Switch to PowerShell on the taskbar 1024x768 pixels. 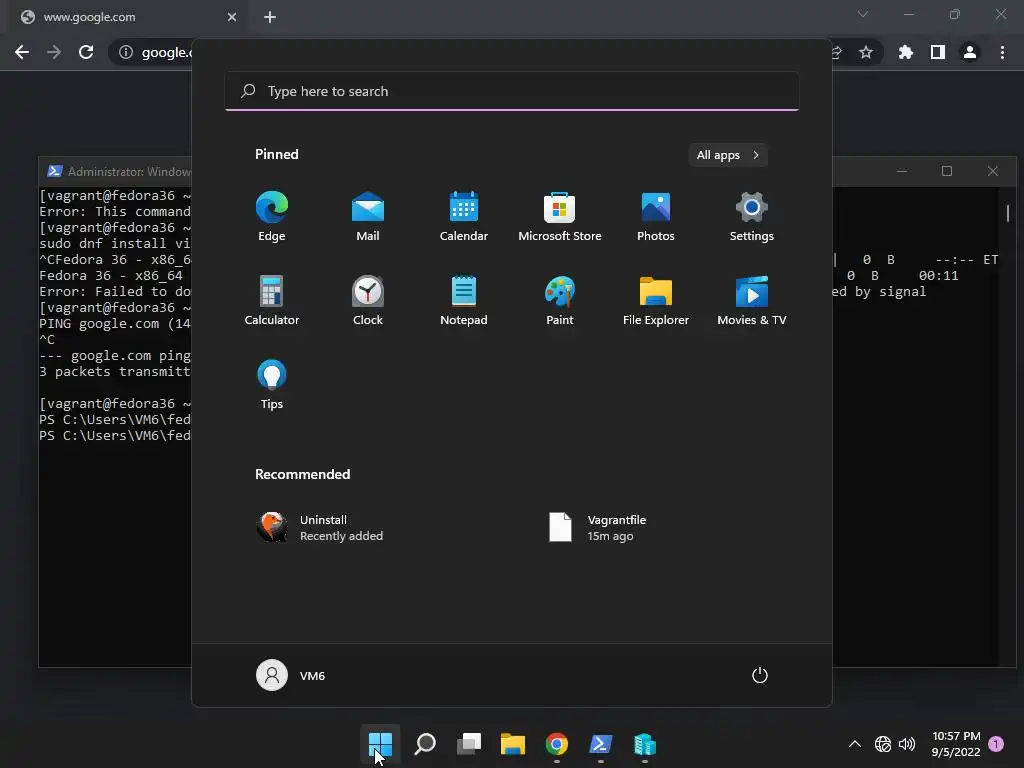[601, 744]
